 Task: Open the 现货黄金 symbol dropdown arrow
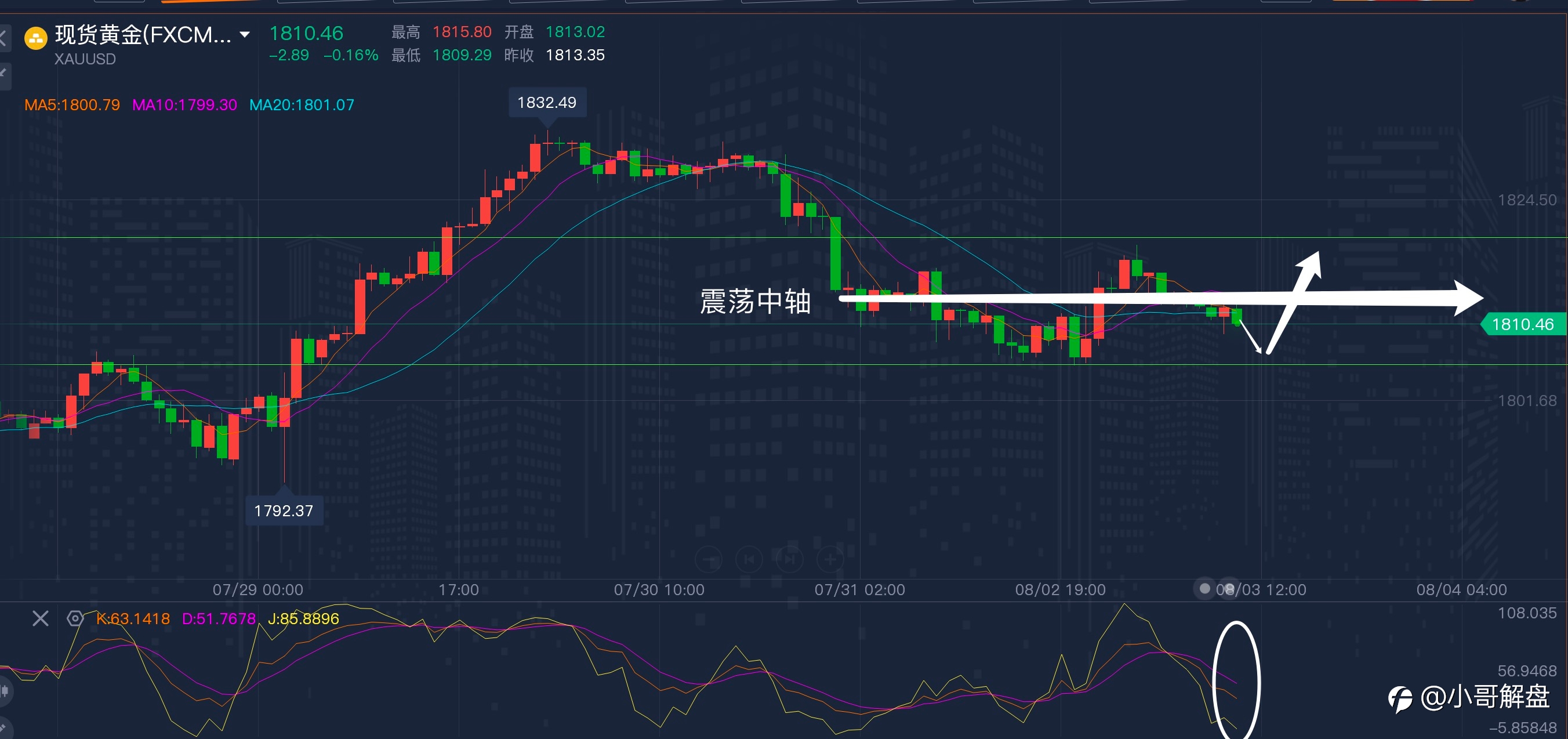(x=245, y=35)
